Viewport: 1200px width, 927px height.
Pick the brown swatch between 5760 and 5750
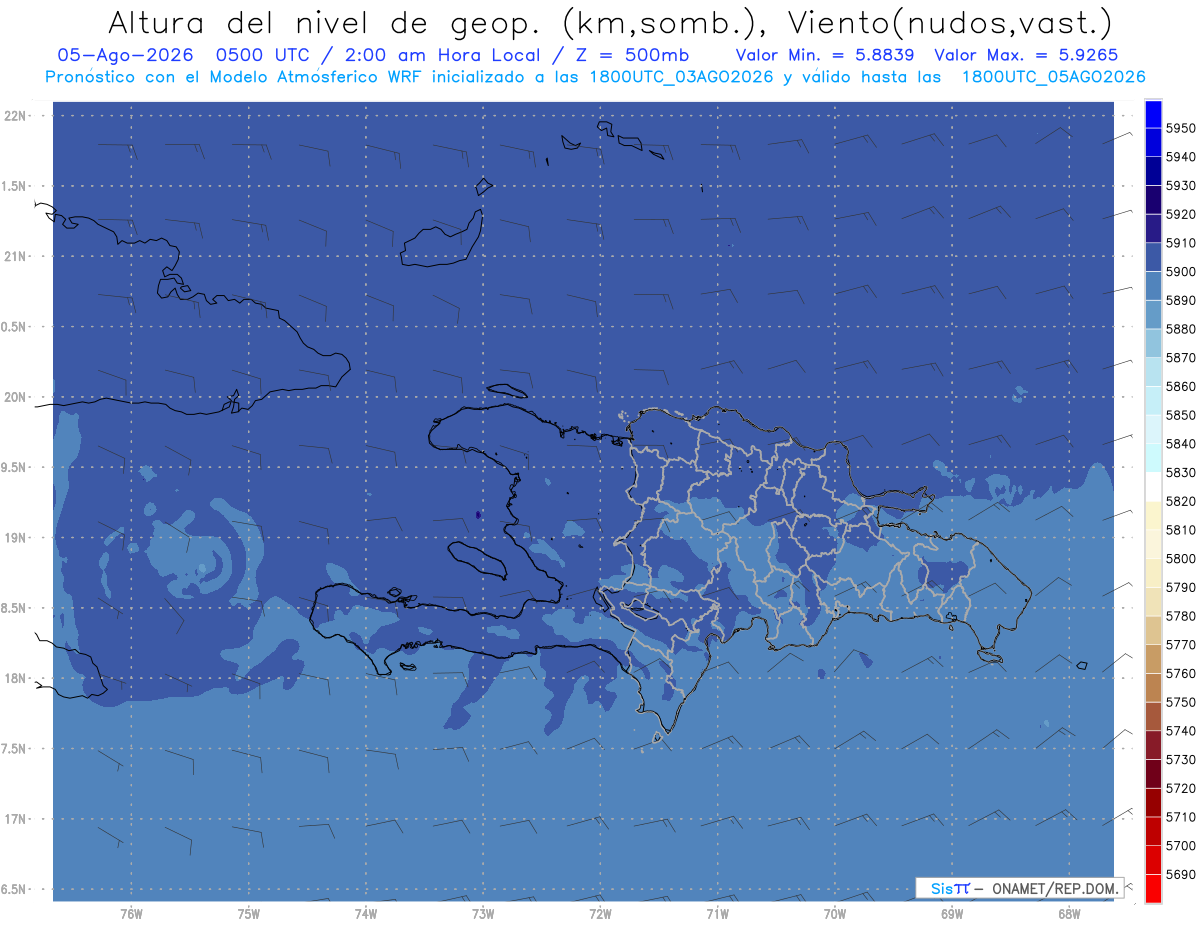(x=1153, y=687)
